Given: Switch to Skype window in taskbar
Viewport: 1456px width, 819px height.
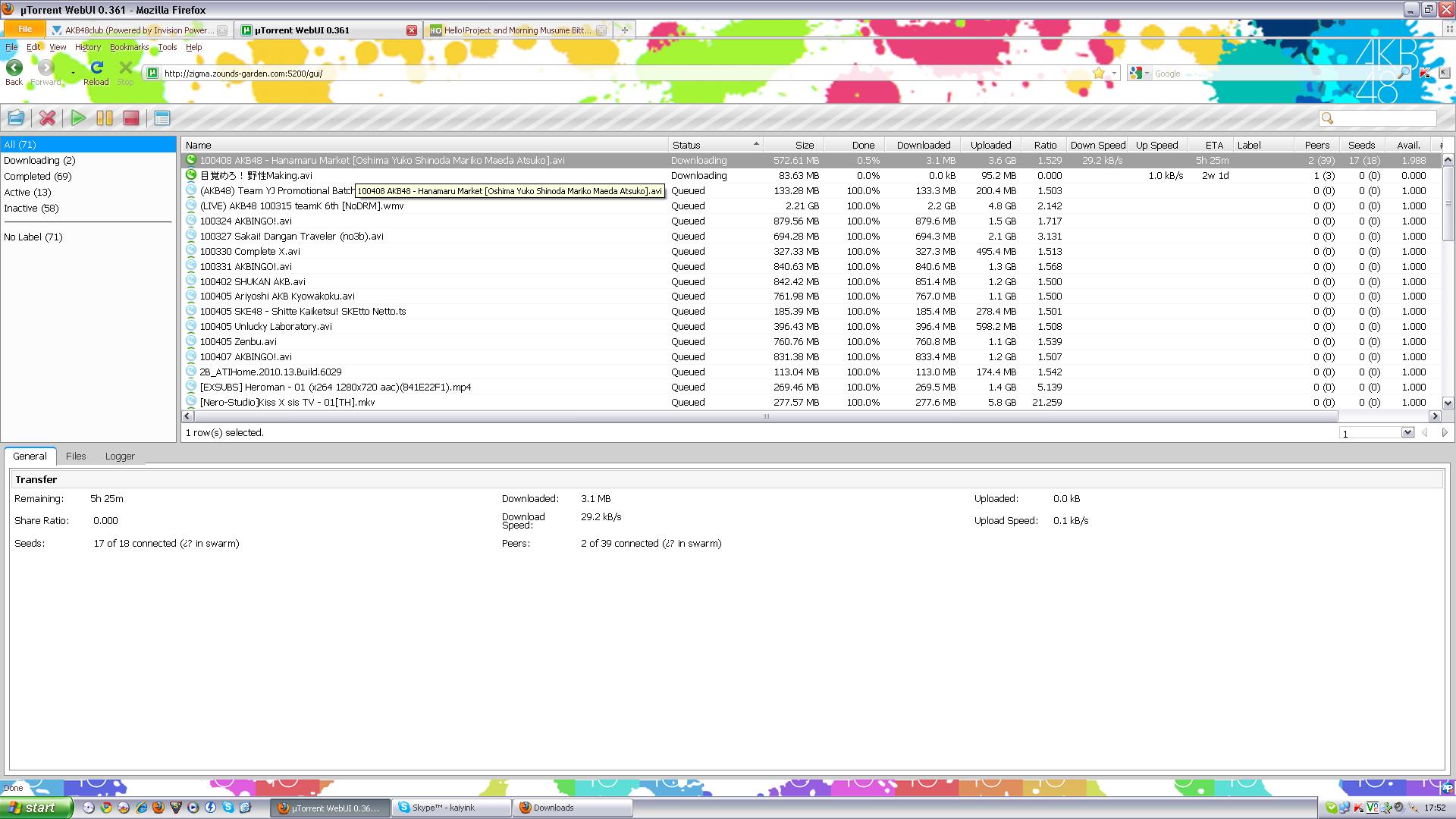Looking at the screenshot, I should point(450,808).
